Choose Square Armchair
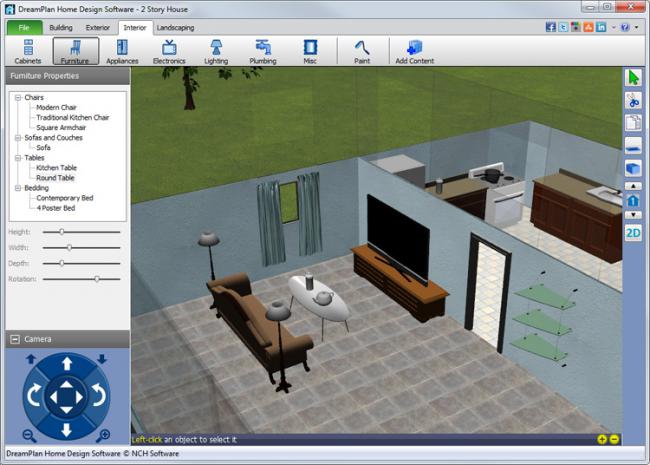650x465 pixels. click(x=61, y=128)
